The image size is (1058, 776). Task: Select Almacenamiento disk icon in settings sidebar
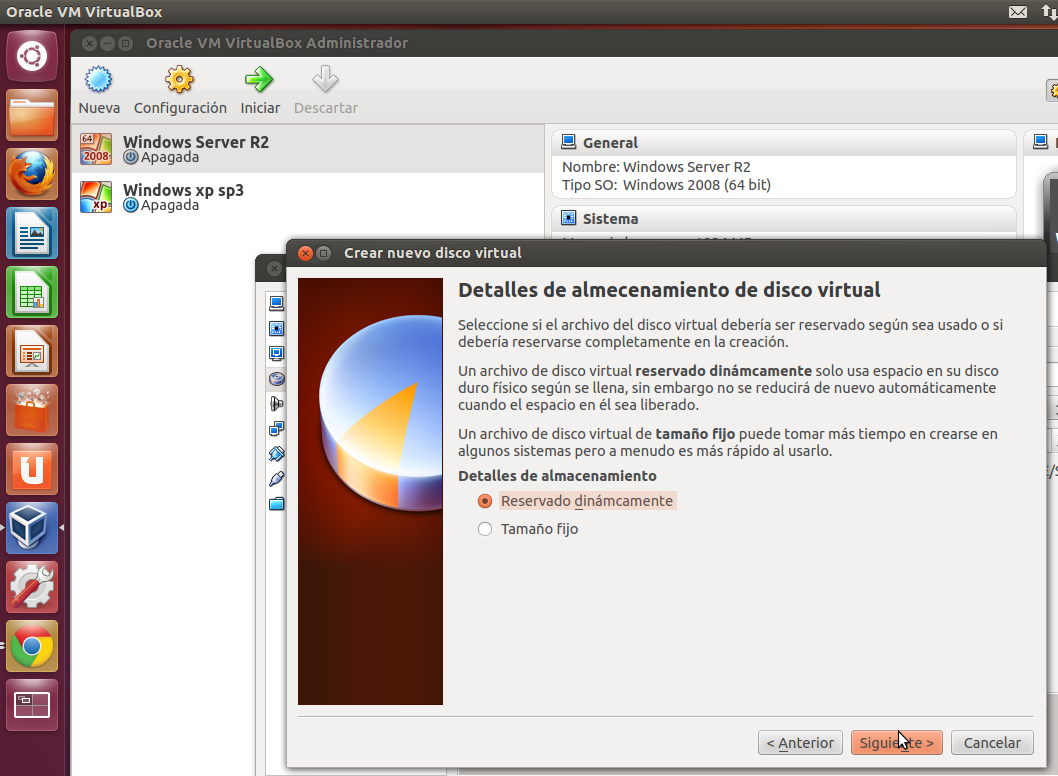pos(277,379)
